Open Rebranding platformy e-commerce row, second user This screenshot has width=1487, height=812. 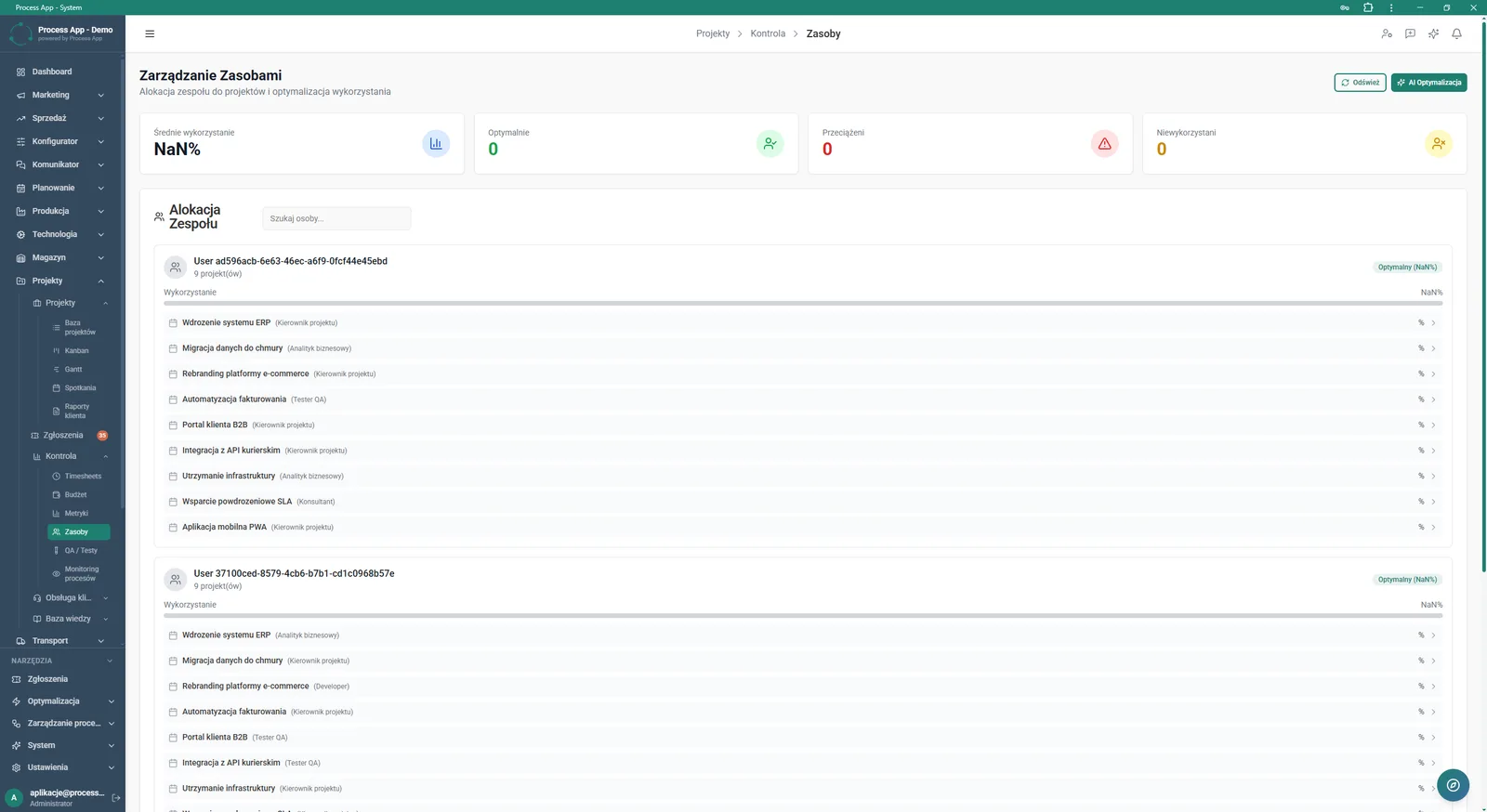(x=803, y=686)
